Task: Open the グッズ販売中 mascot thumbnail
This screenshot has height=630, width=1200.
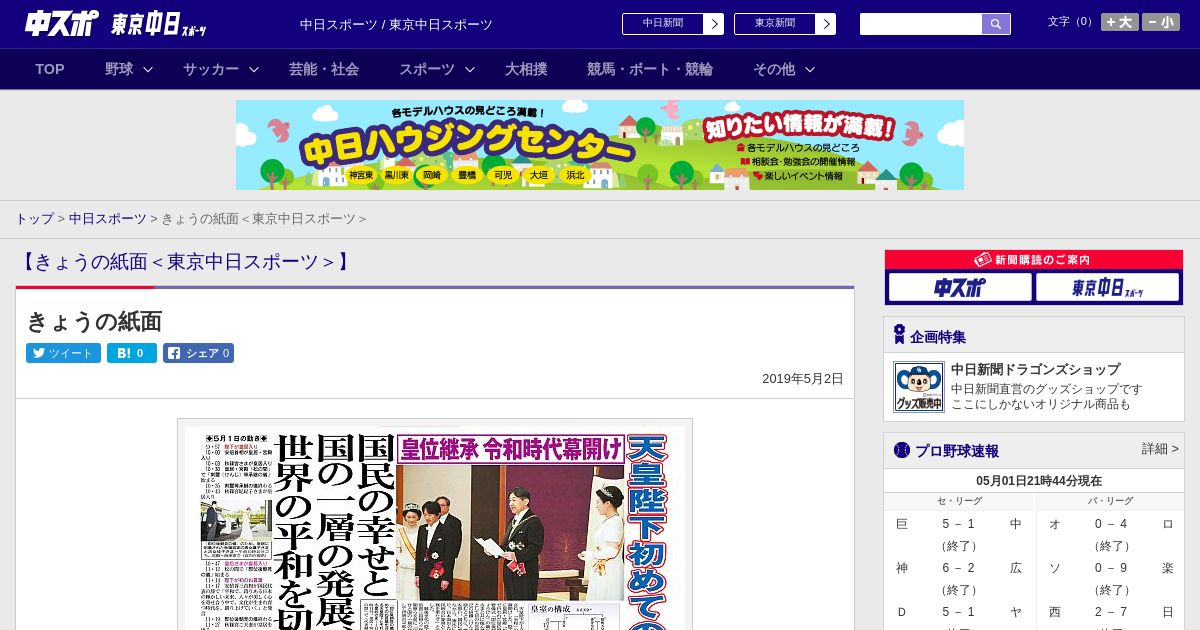Action: [x=918, y=387]
